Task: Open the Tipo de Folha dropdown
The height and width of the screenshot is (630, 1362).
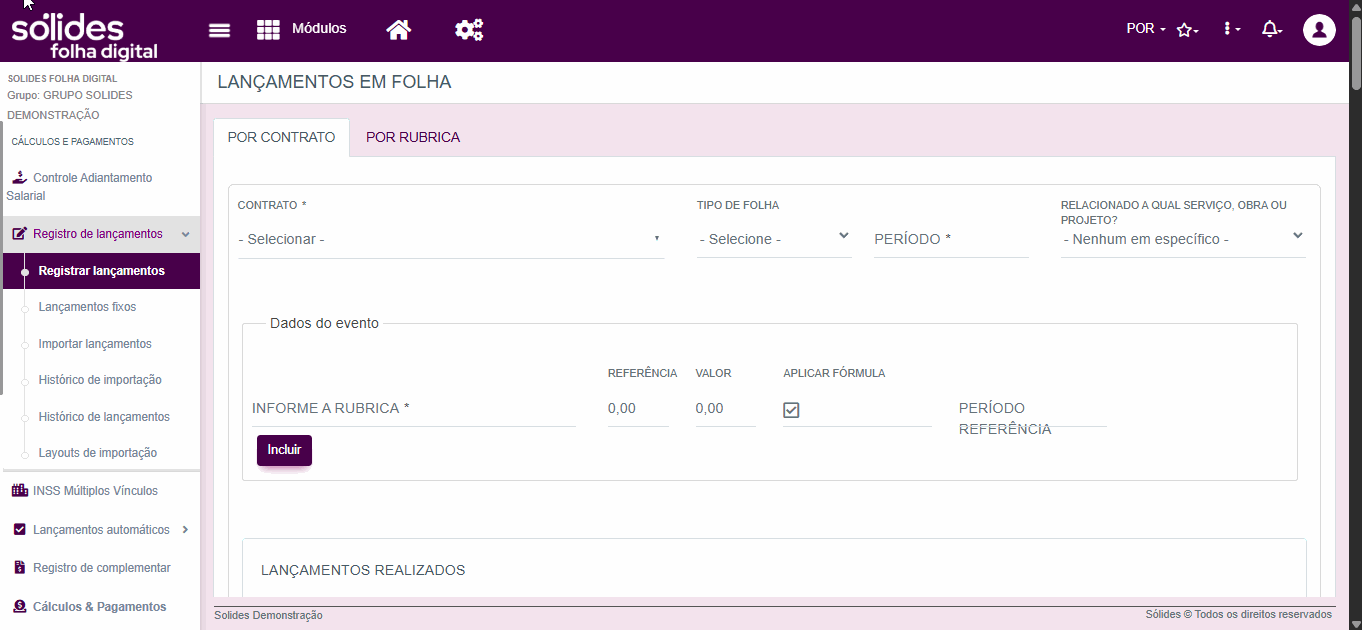Action: pyautogui.click(x=774, y=239)
